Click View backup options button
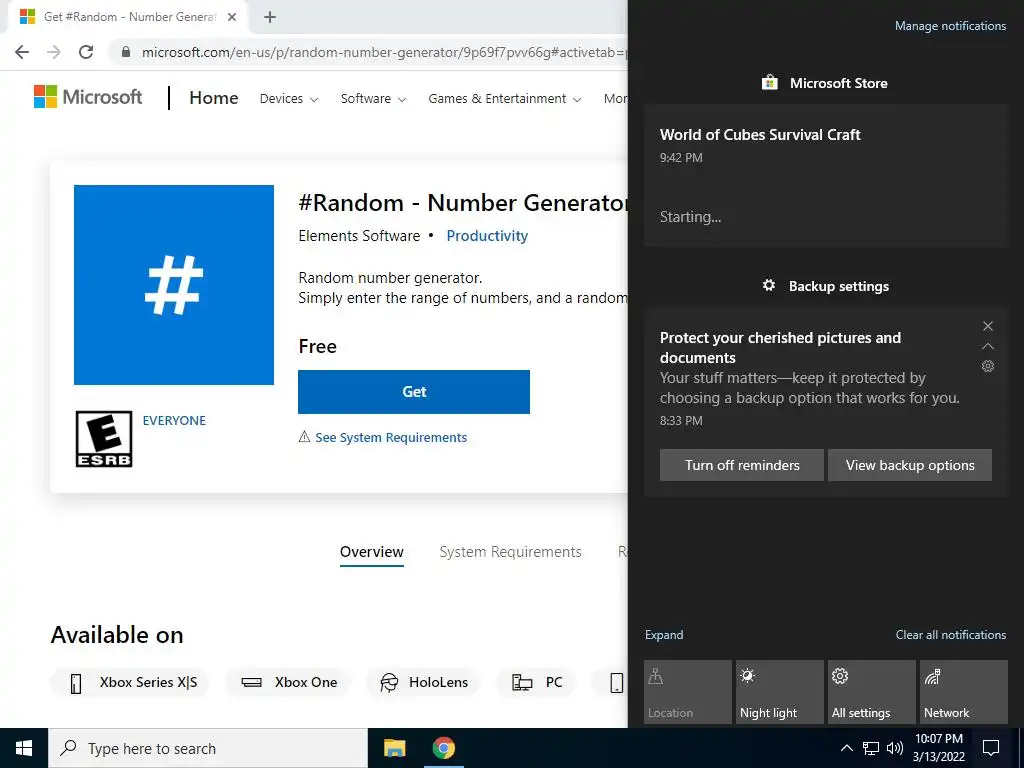Image resolution: width=1024 pixels, height=768 pixels. click(x=910, y=465)
